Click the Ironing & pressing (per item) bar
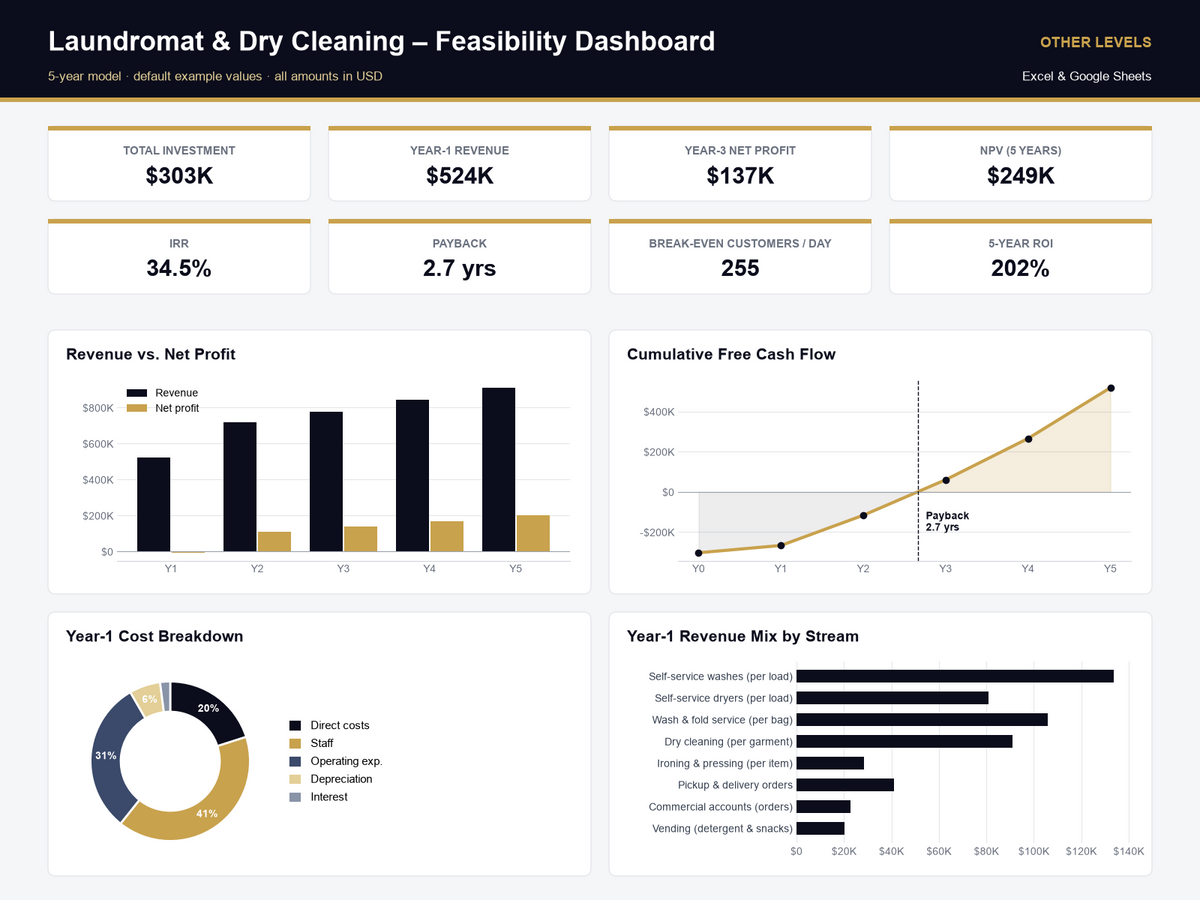Screen dimensions: 1200x900 (830, 763)
